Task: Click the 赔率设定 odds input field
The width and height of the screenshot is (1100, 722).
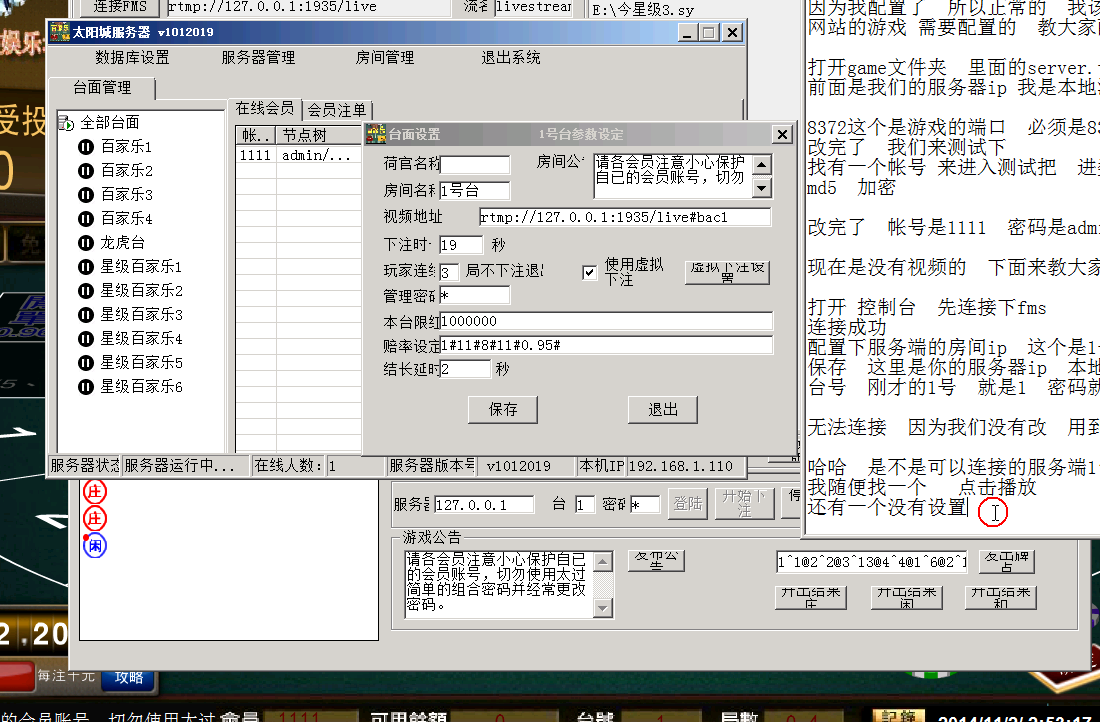Action: coord(606,345)
